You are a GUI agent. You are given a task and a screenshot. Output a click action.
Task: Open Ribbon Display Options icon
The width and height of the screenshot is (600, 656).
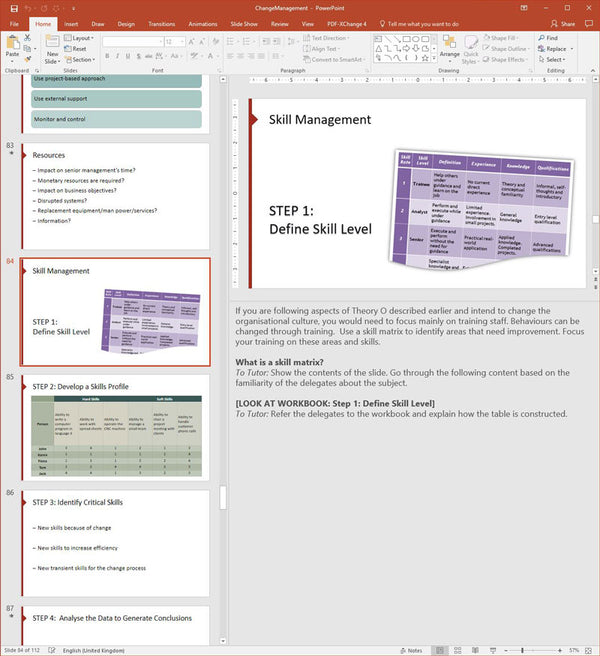pyautogui.click(x=524, y=8)
